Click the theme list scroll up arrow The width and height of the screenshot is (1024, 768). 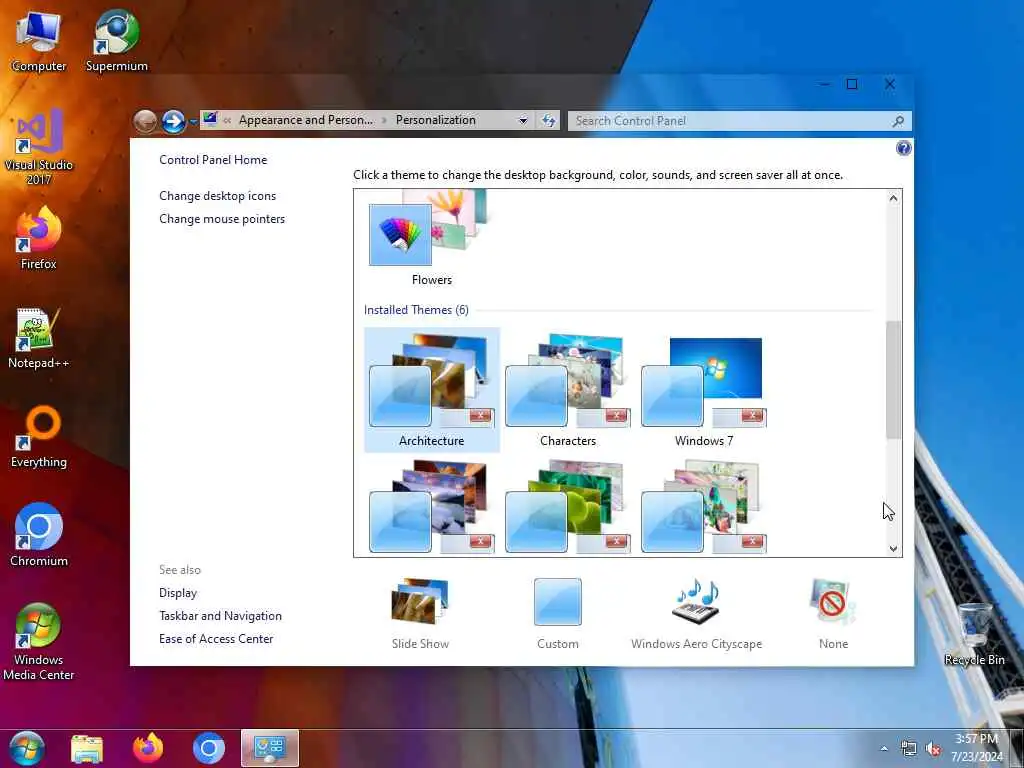click(x=893, y=198)
